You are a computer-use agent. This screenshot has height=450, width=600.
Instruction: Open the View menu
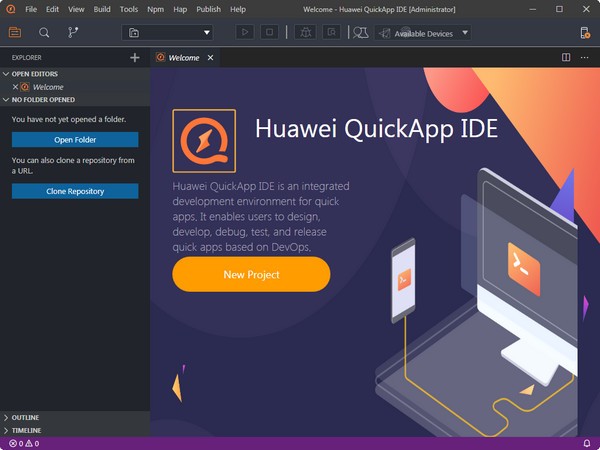[76, 9]
